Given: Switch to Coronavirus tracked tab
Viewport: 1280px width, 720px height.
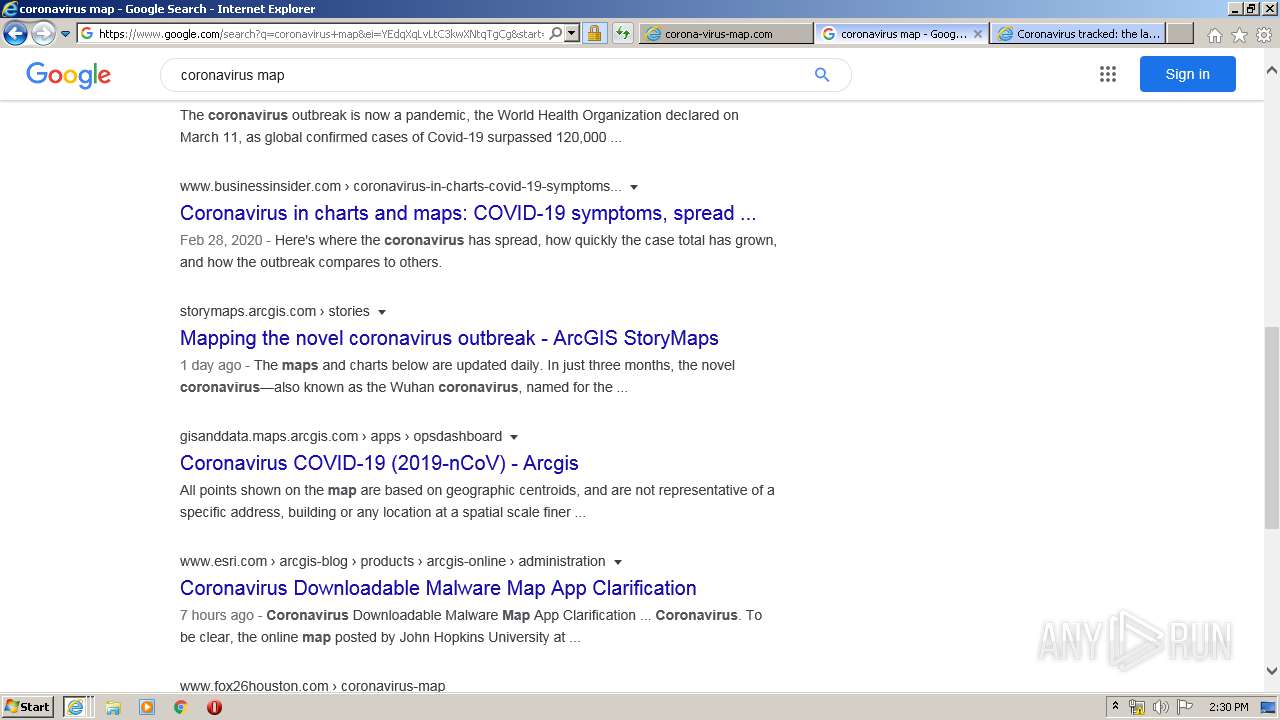Looking at the screenshot, I should point(1078,33).
